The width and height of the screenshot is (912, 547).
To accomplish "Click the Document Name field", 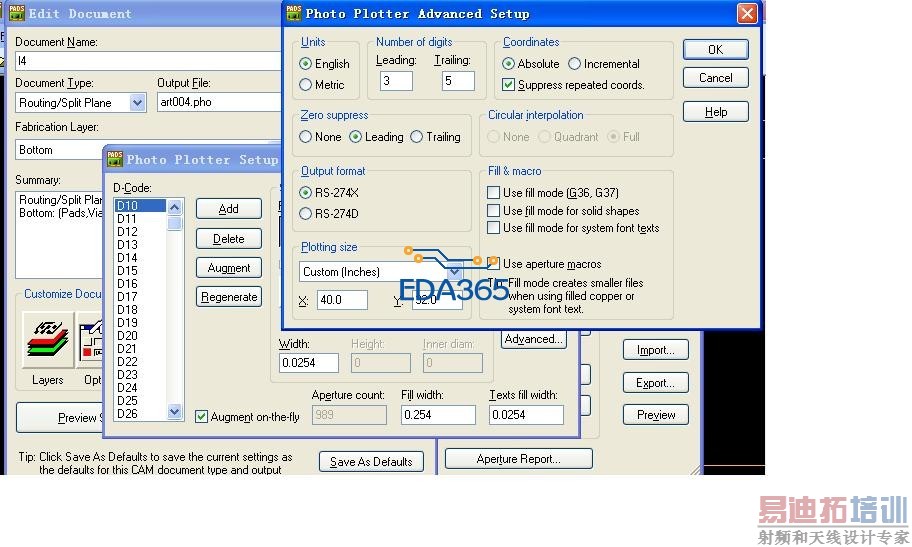I will 148,61.
